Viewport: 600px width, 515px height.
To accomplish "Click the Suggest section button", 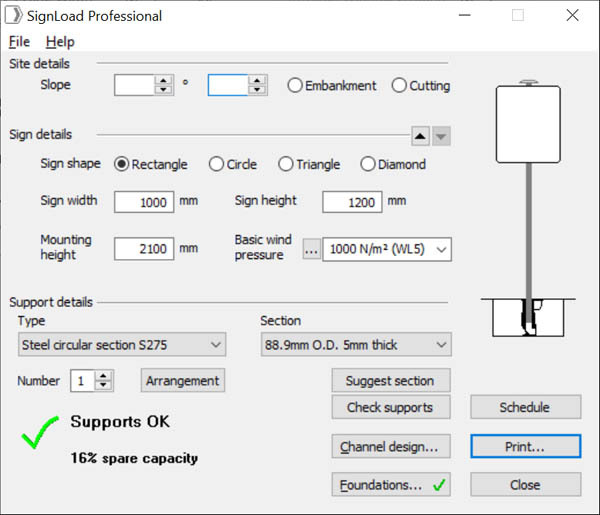I will pyautogui.click(x=390, y=381).
